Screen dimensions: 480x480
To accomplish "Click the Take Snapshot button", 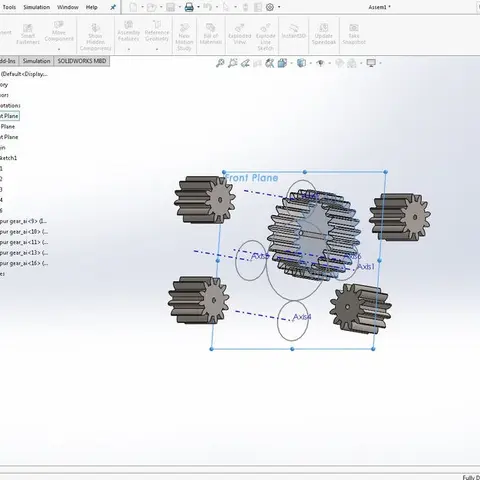I will 354,34.
